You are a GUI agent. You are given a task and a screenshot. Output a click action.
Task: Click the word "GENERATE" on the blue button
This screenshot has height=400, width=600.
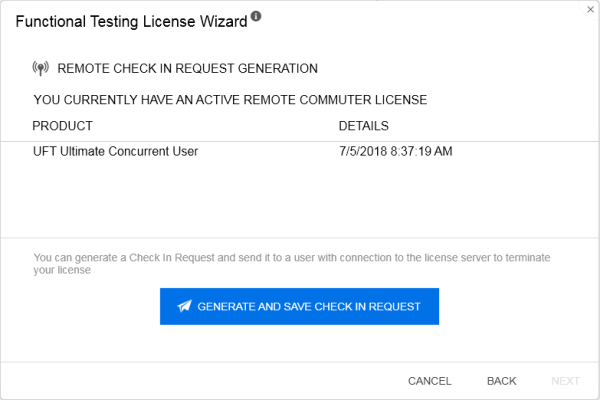(227, 306)
